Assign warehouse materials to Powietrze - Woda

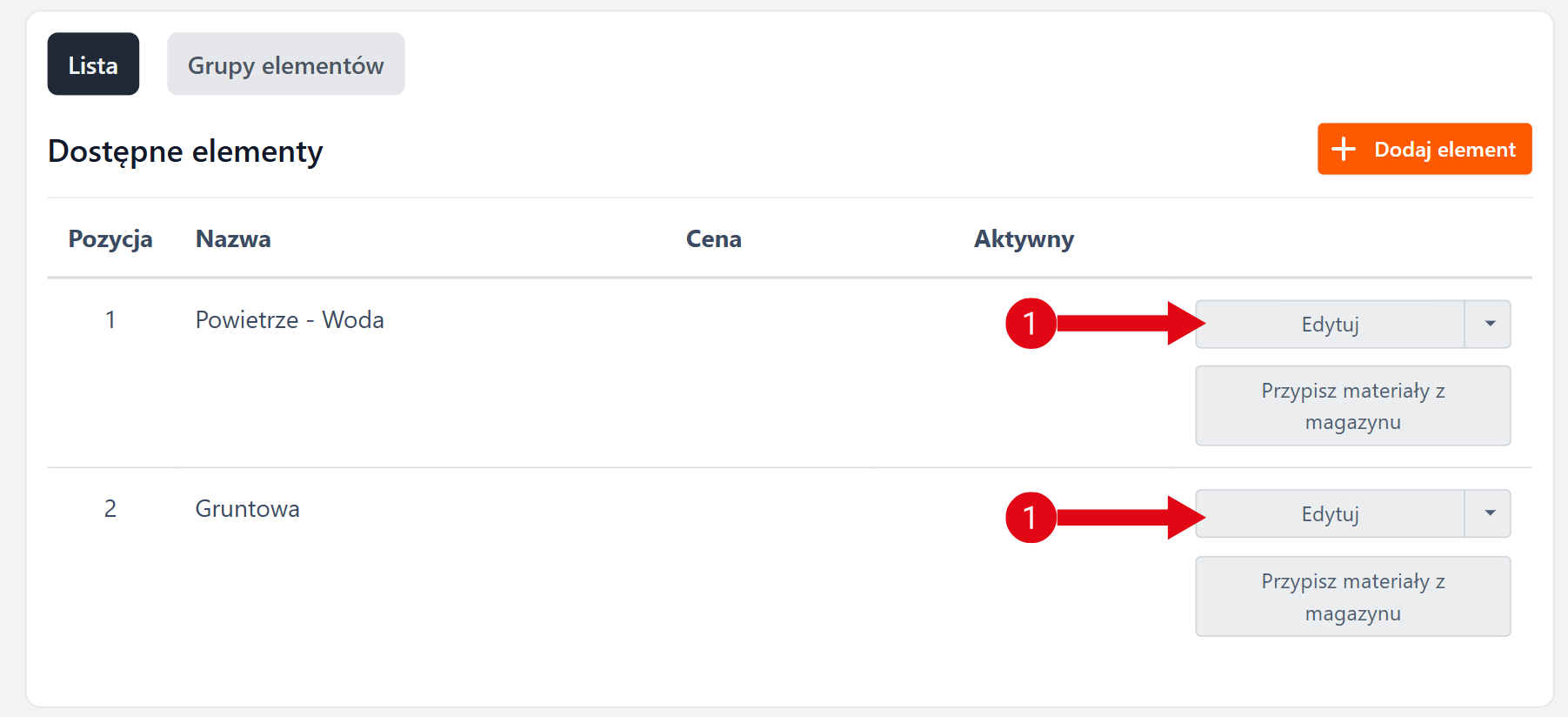[x=1352, y=405]
